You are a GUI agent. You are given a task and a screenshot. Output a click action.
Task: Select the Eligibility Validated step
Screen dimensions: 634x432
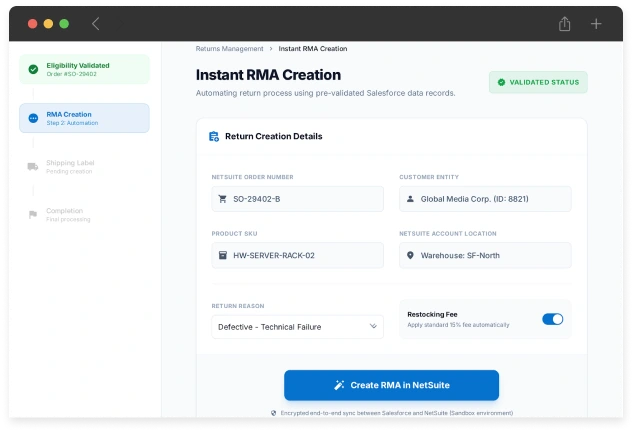coord(85,69)
